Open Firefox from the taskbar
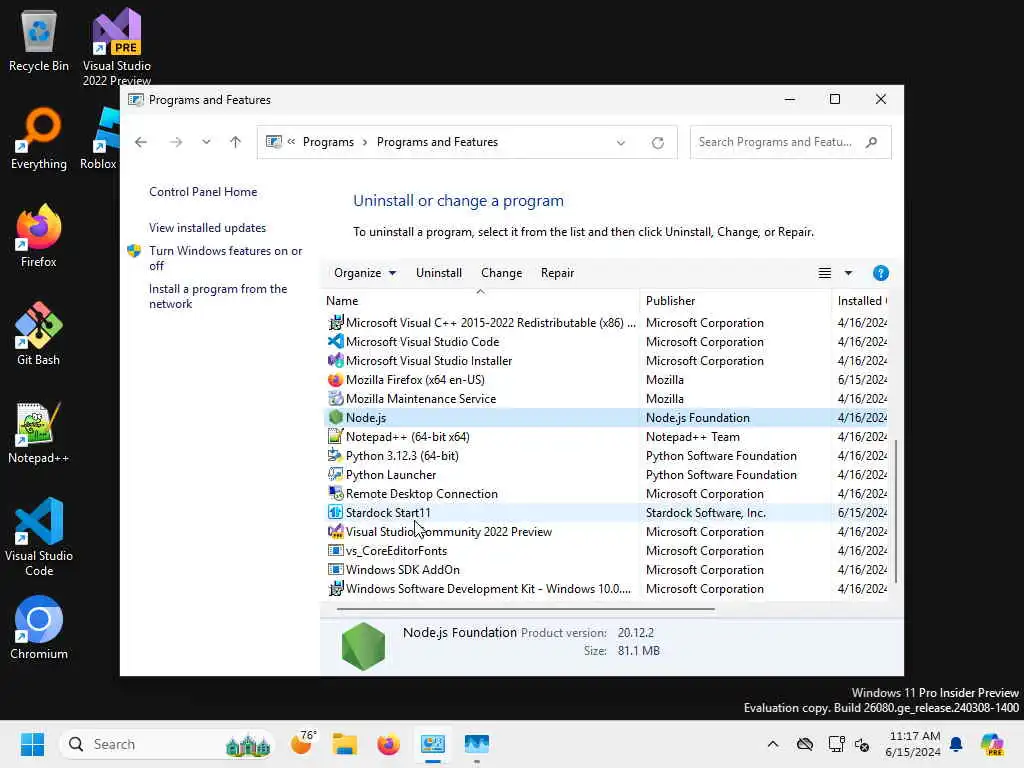1024x768 pixels. click(x=389, y=744)
